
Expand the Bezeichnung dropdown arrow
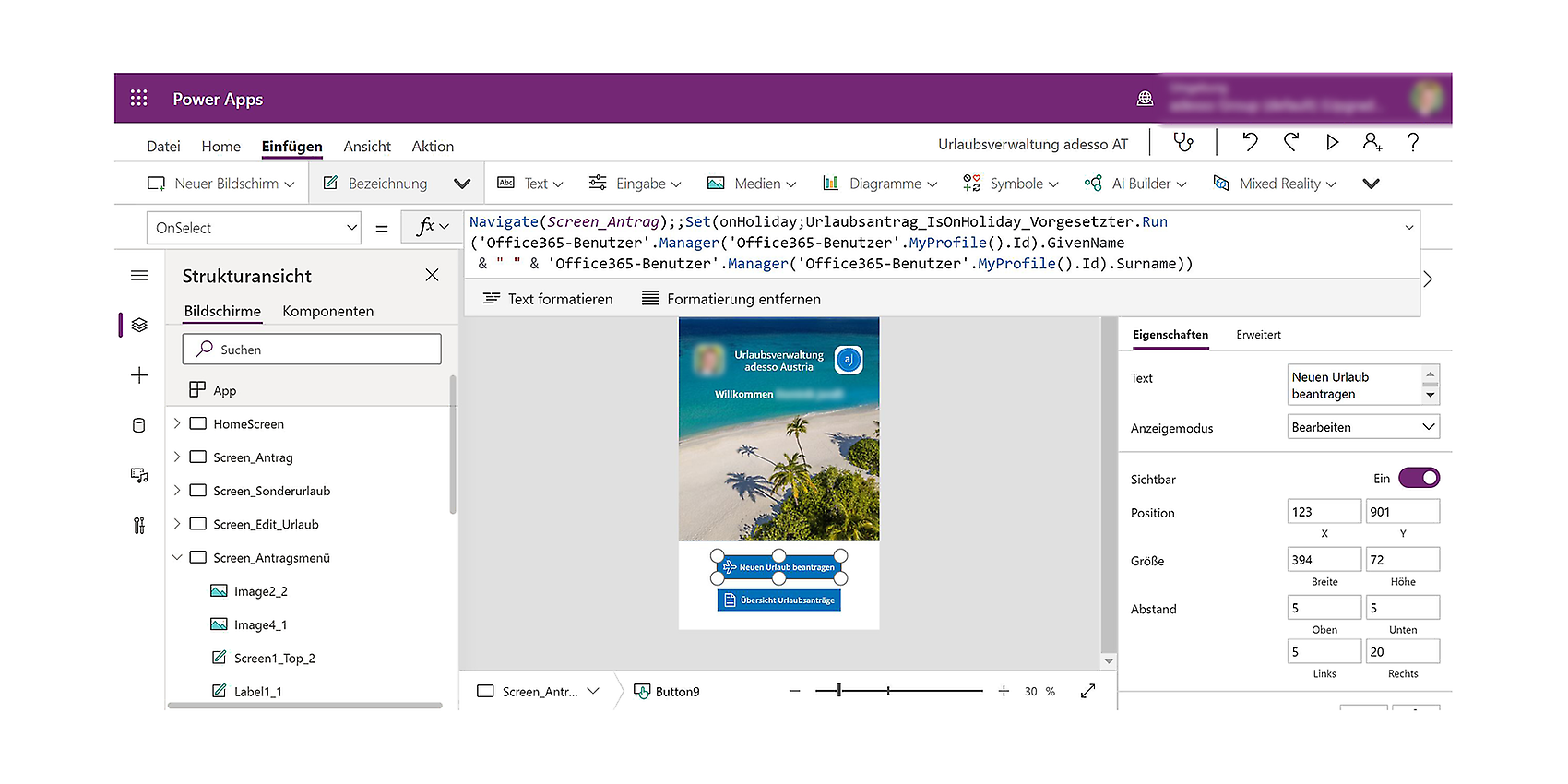[x=462, y=184]
